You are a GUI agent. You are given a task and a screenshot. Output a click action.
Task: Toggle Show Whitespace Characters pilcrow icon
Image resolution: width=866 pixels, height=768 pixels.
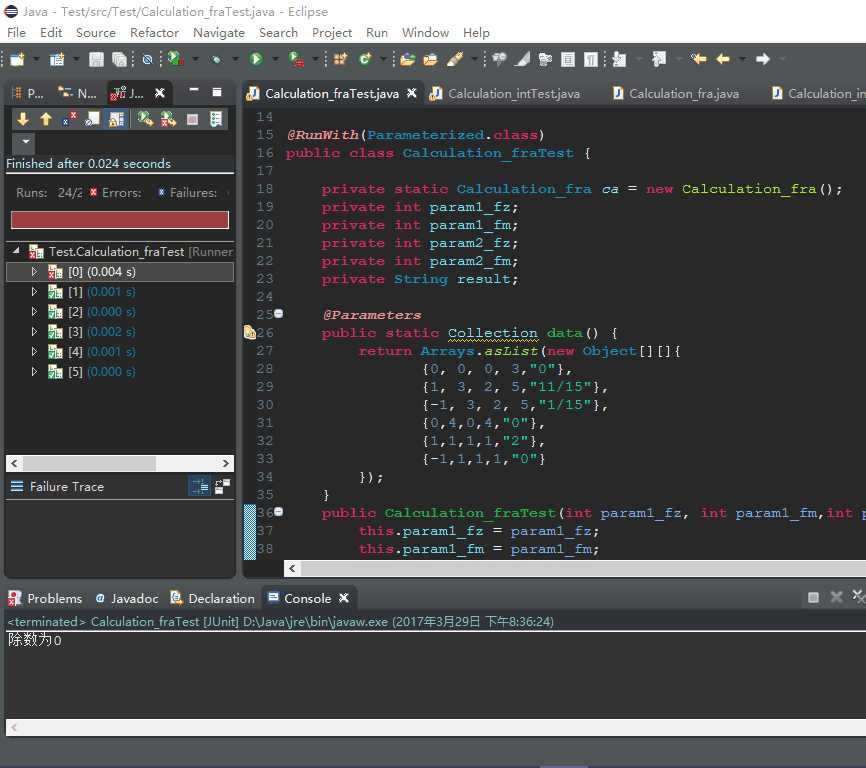(591, 59)
